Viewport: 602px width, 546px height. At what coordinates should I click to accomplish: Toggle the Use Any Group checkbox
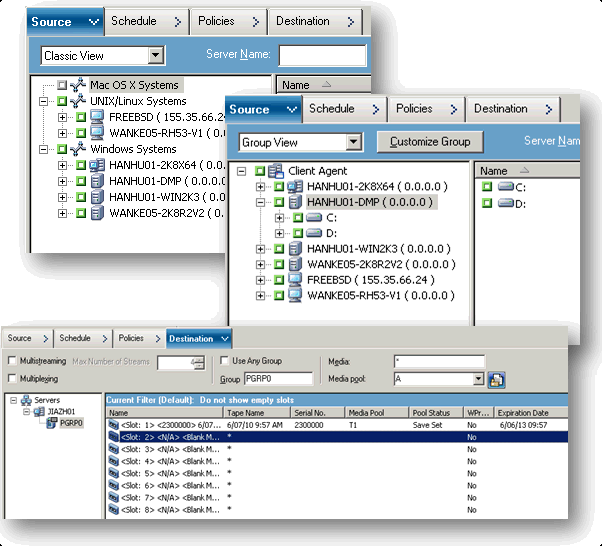pos(224,361)
